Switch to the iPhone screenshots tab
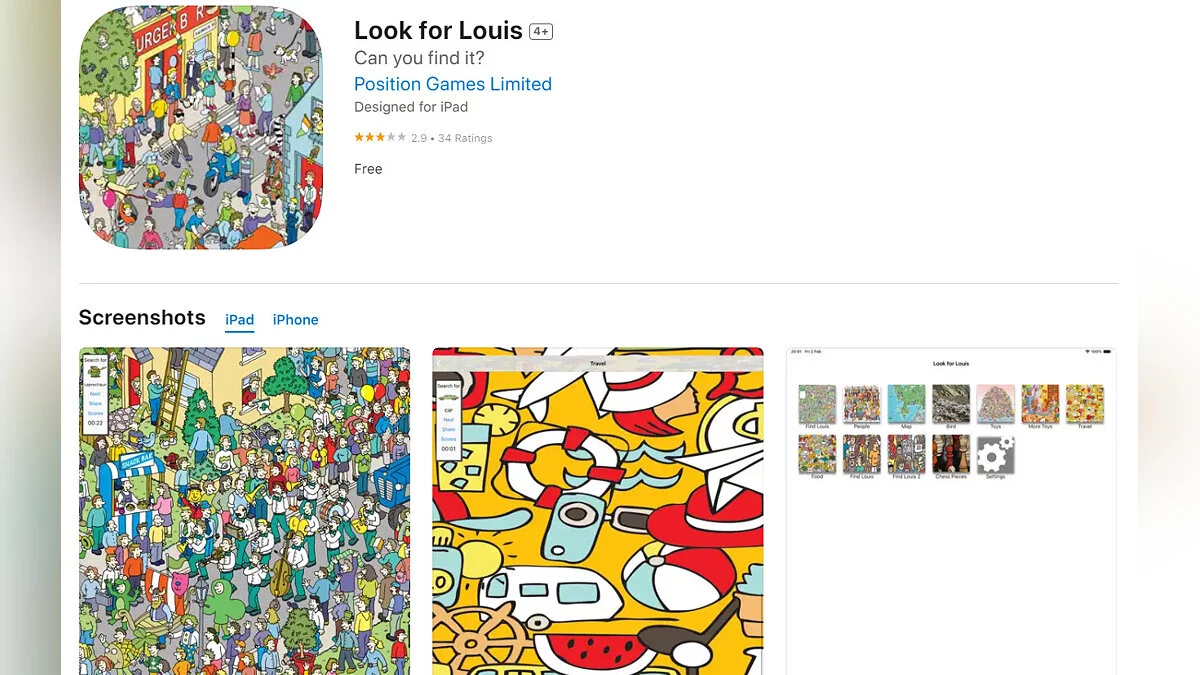Image resolution: width=1200 pixels, height=675 pixels. (x=295, y=320)
